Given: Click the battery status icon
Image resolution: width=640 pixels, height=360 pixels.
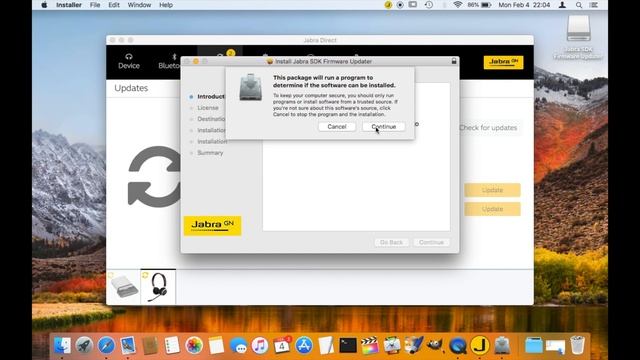Looking at the screenshot, I should coord(486,5).
